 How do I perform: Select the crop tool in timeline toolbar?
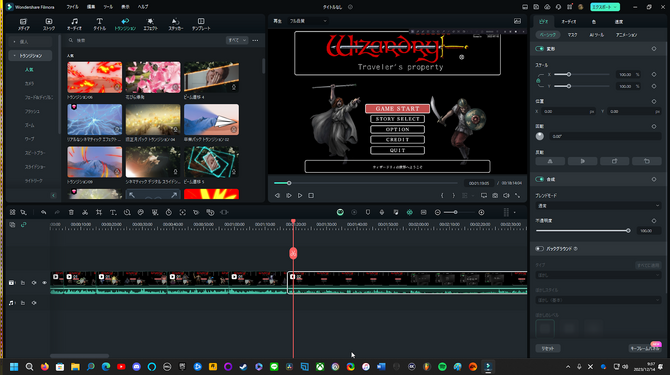click(x=99, y=212)
